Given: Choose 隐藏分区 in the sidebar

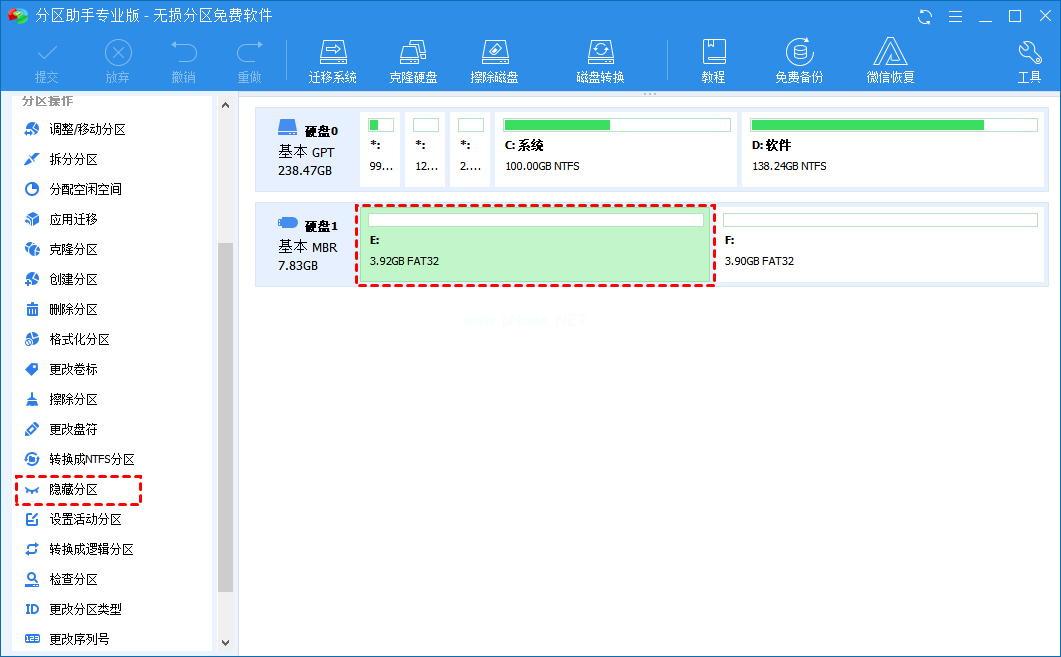Looking at the screenshot, I should click(74, 489).
